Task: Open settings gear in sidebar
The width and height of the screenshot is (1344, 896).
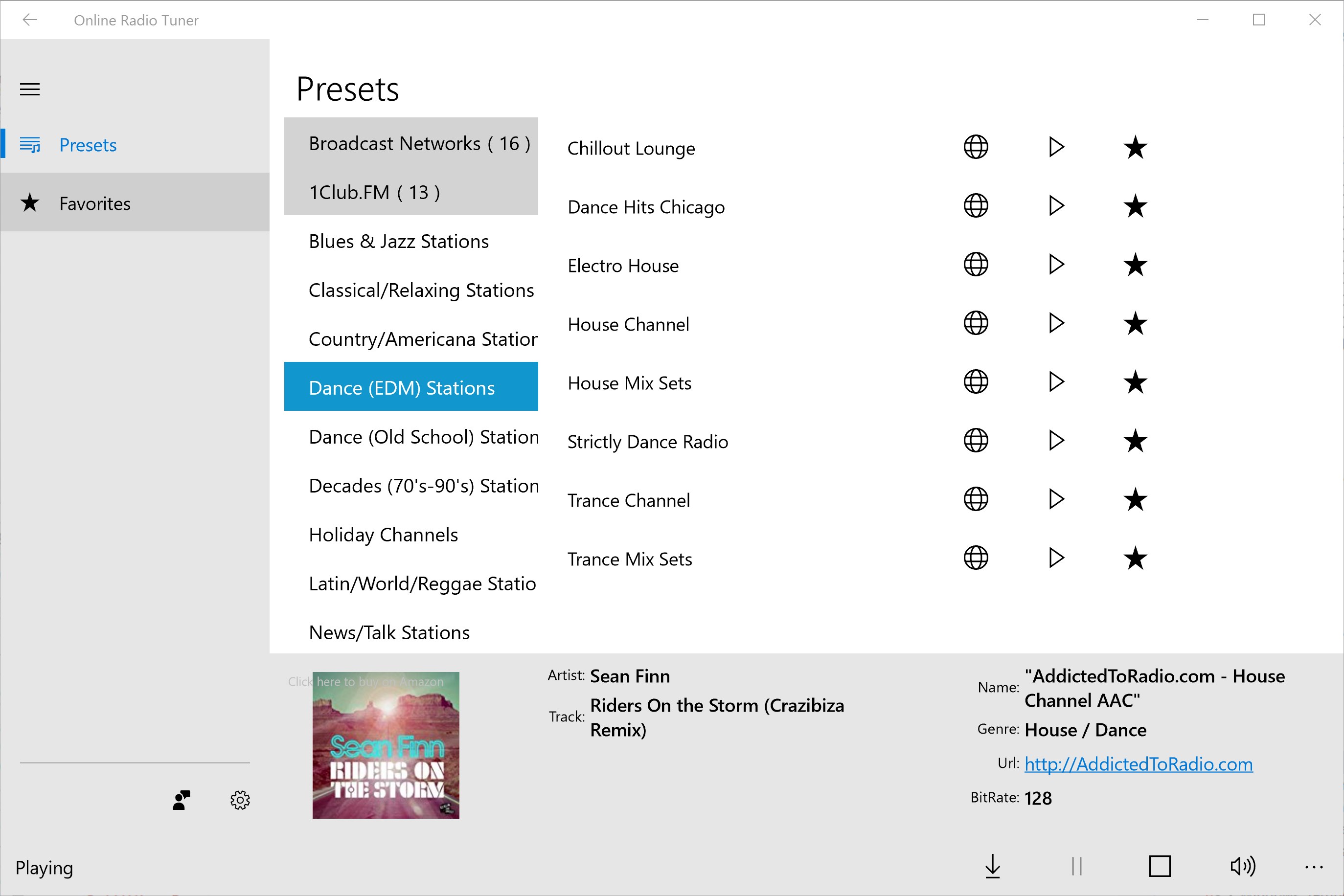Action: [240, 800]
